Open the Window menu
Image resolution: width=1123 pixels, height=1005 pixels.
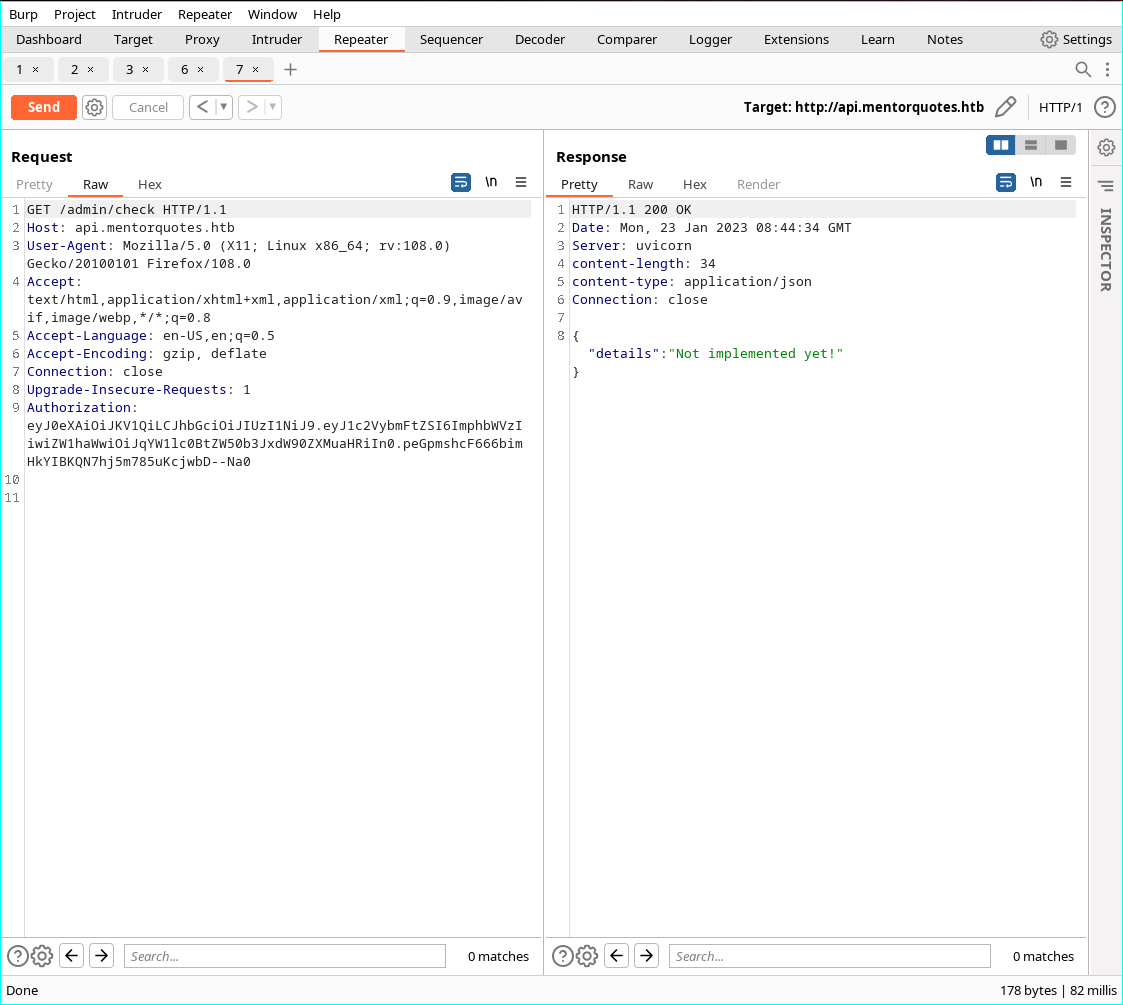pos(272,14)
